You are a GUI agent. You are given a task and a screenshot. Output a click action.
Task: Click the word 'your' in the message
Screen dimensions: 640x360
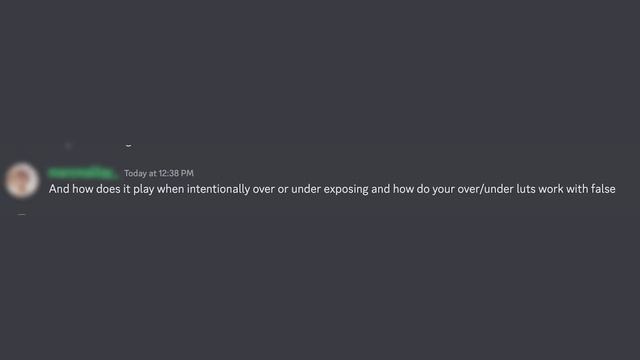(443, 190)
